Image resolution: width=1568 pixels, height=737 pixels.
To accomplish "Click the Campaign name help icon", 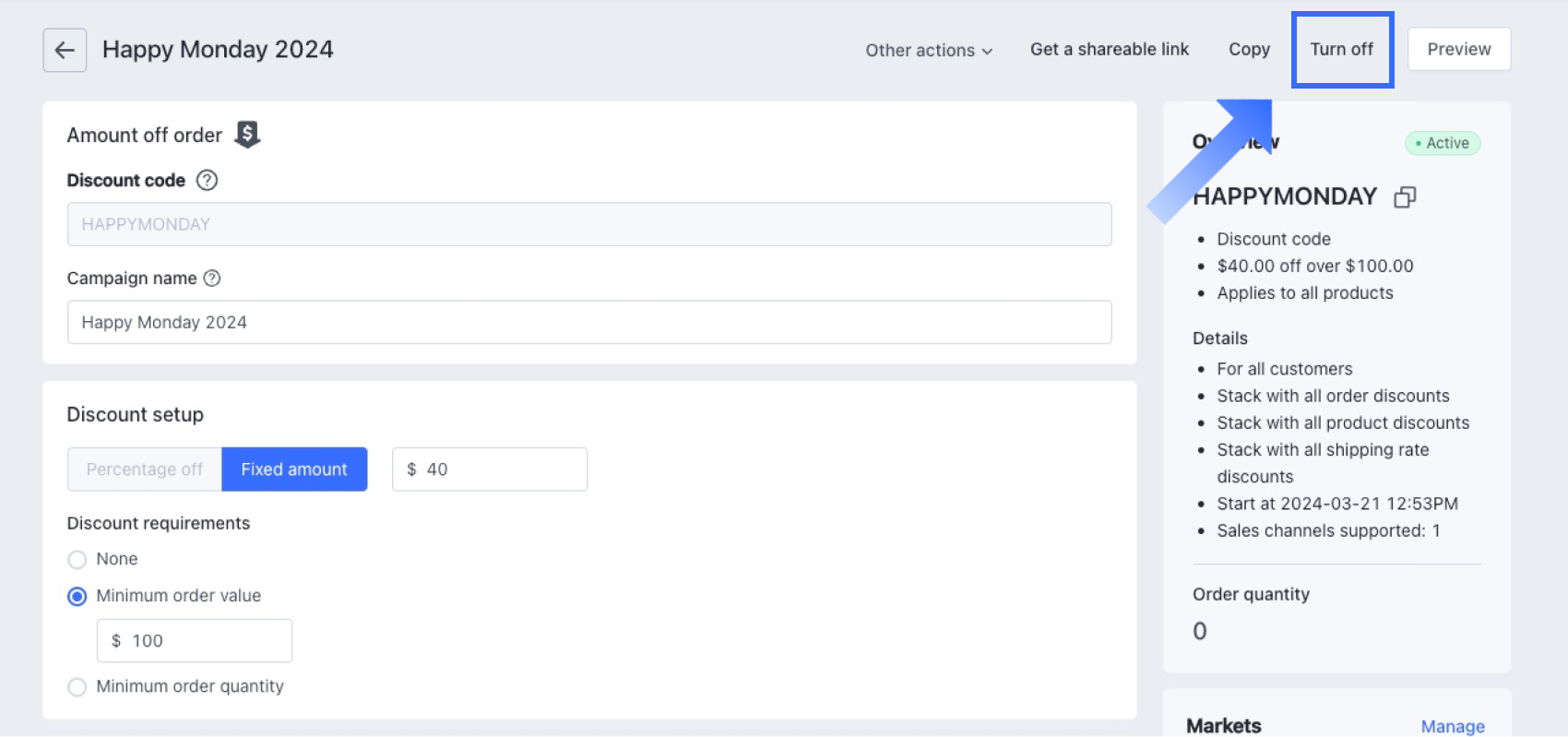I will [212, 279].
